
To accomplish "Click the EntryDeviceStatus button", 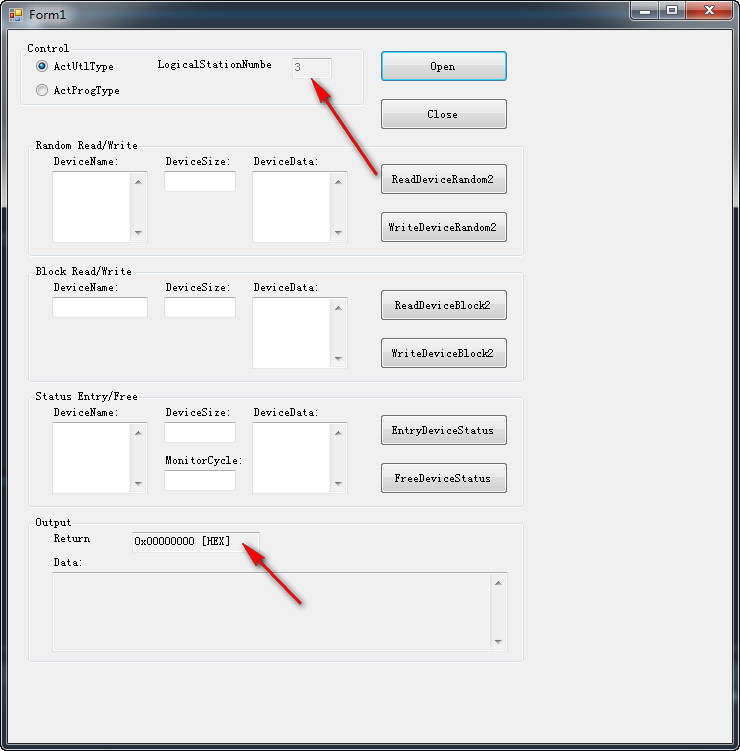I will [443, 430].
